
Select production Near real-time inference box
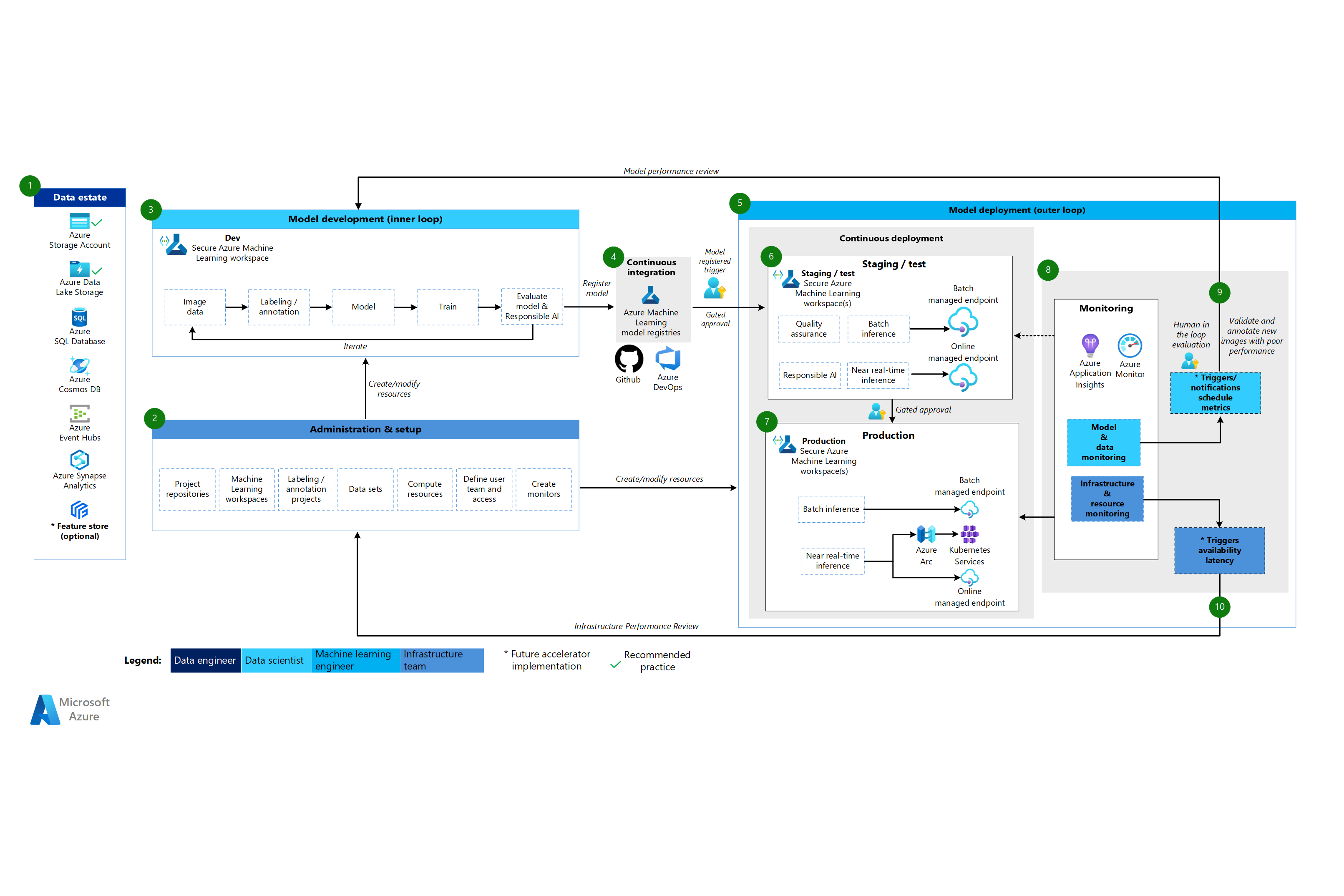(x=833, y=561)
